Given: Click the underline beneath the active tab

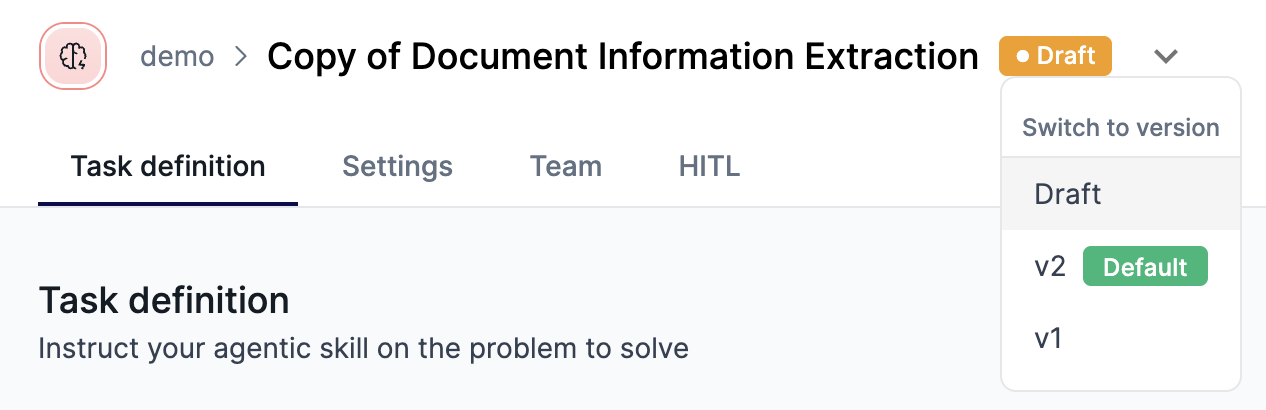Looking at the screenshot, I should pos(168,204).
